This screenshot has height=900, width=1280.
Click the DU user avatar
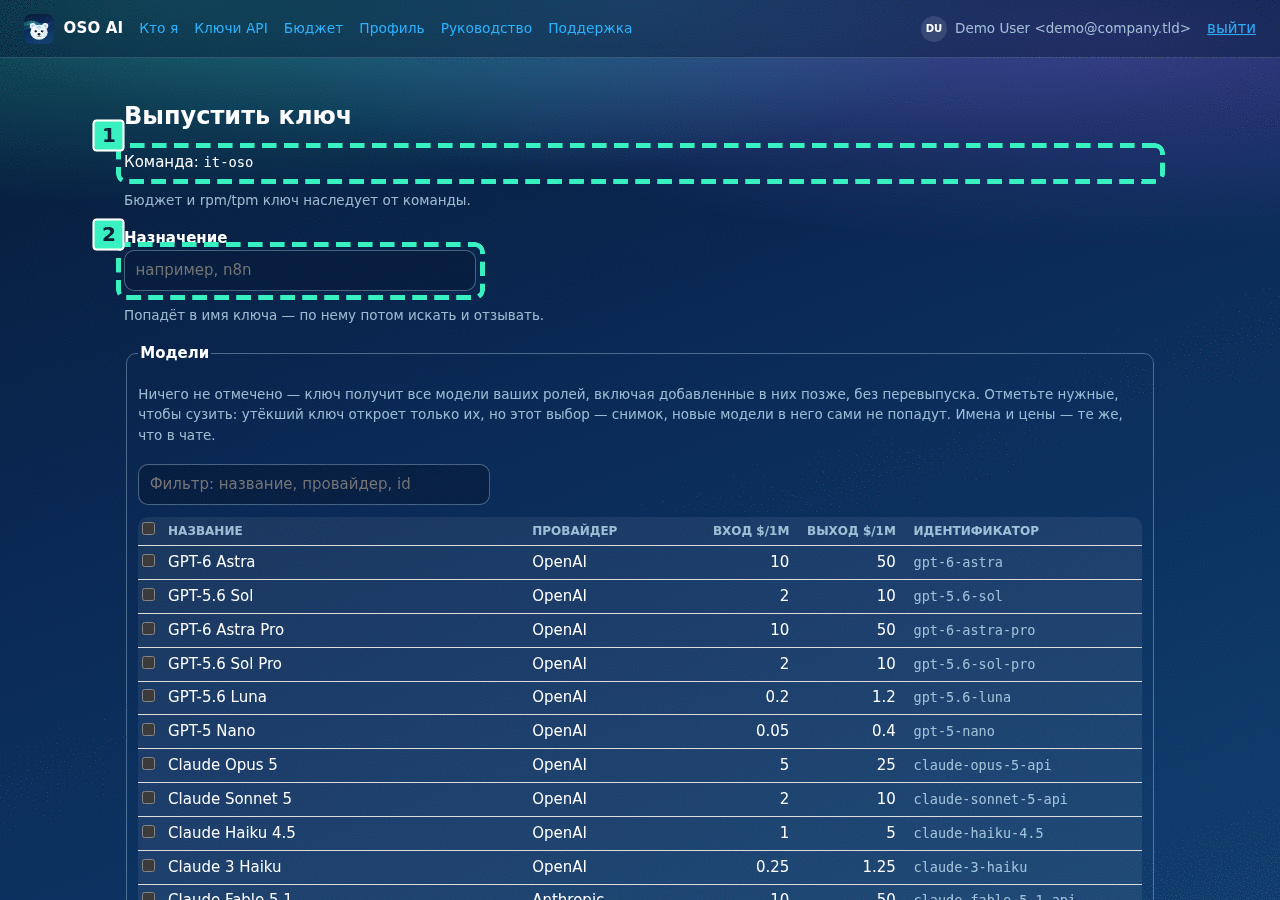tap(934, 28)
